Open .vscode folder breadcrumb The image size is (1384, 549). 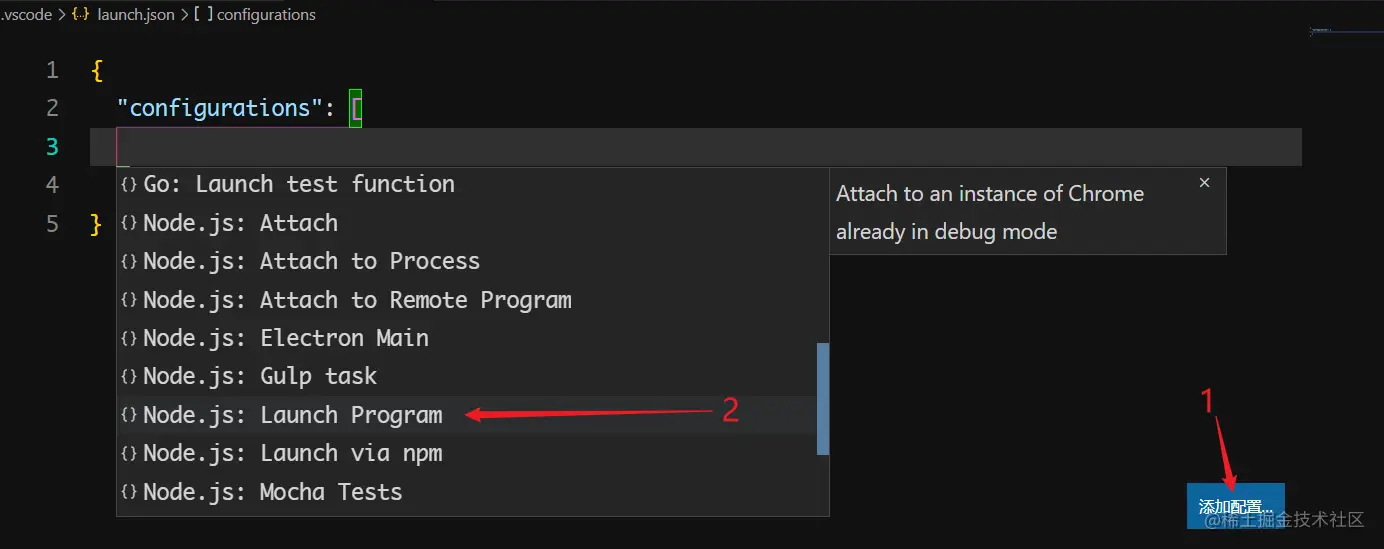(x=27, y=15)
